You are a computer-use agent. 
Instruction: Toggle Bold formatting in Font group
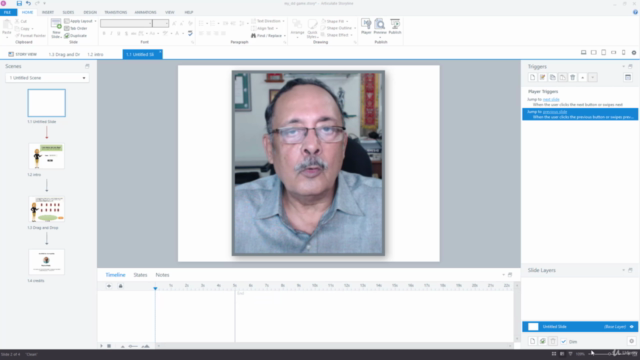(x=104, y=33)
